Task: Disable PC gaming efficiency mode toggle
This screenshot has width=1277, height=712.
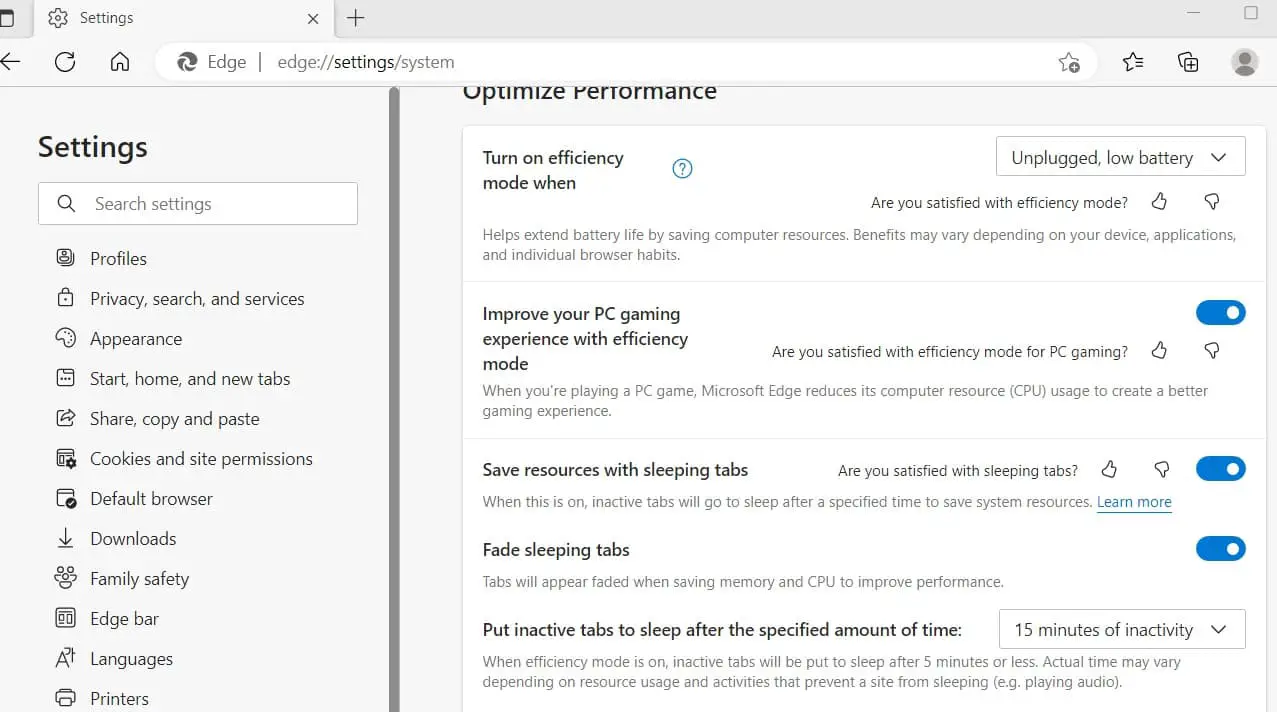Action: [x=1220, y=313]
